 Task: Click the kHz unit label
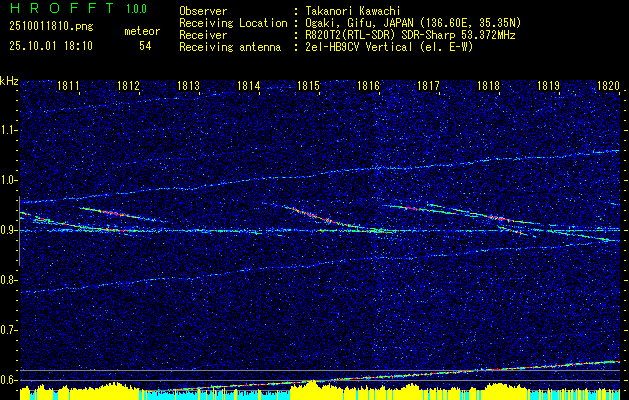point(9,81)
